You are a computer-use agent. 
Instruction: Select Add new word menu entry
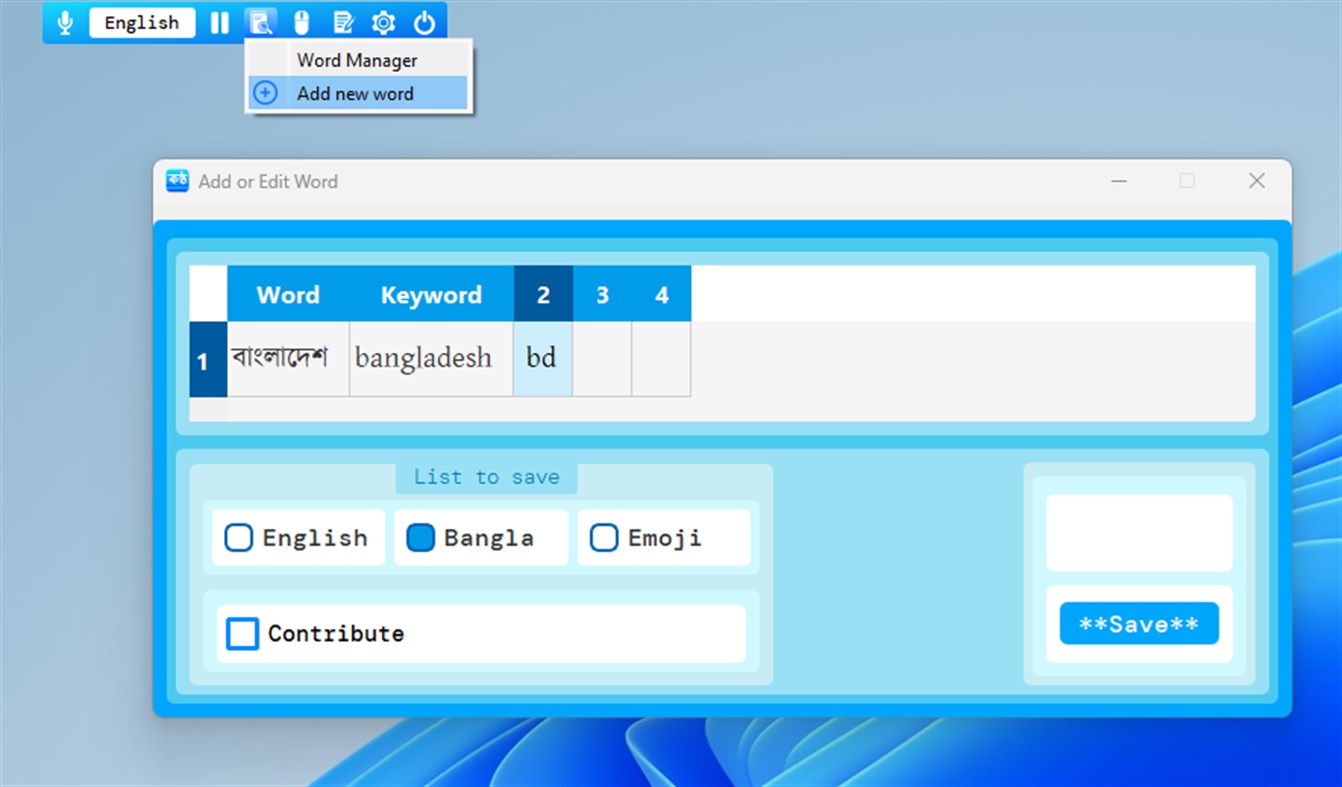(x=356, y=93)
